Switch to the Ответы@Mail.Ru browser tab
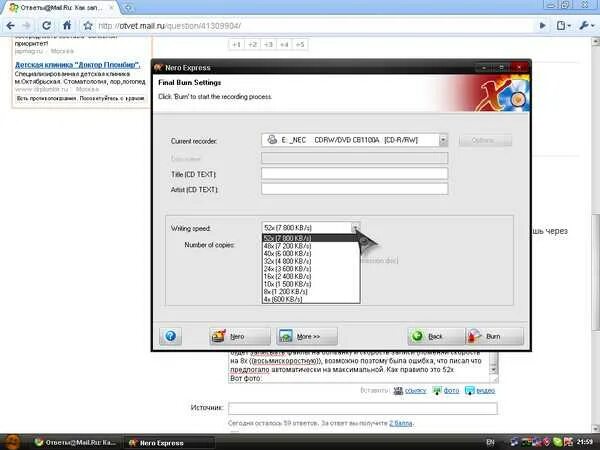 pos(61,8)
